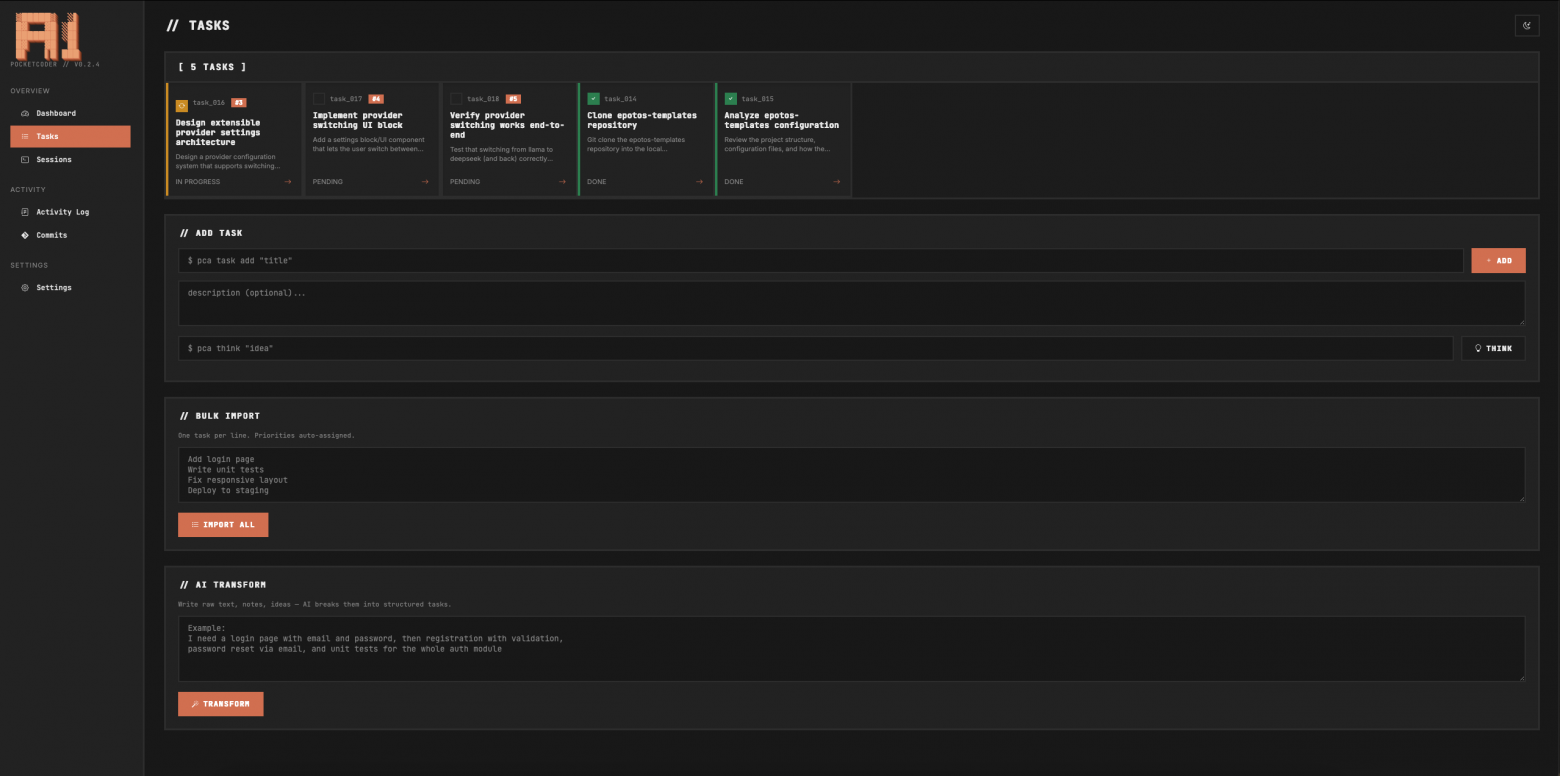Click the '[ 5 TASKS ]' header text
The image size is (1560, 776).
point(212,67)
